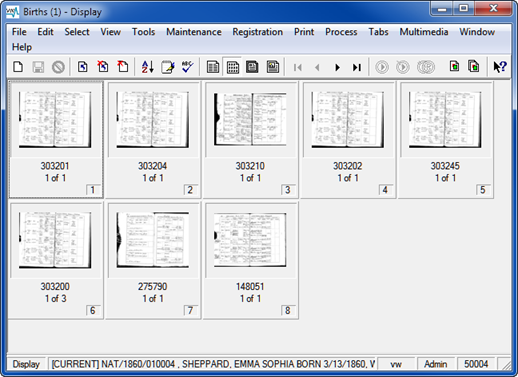The height and width of the screenshot is (377, 518).
Task: Open the Multimedia menu
Action: (x=424, y=32)
